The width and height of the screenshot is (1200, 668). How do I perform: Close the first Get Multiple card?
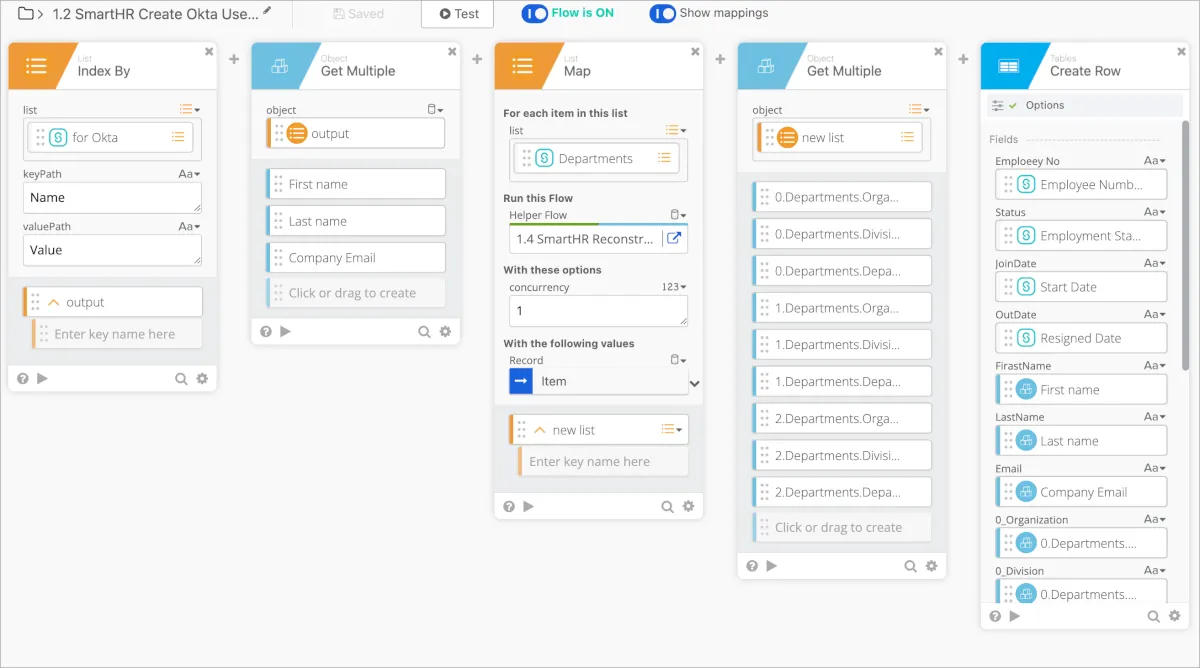(452, 52)
